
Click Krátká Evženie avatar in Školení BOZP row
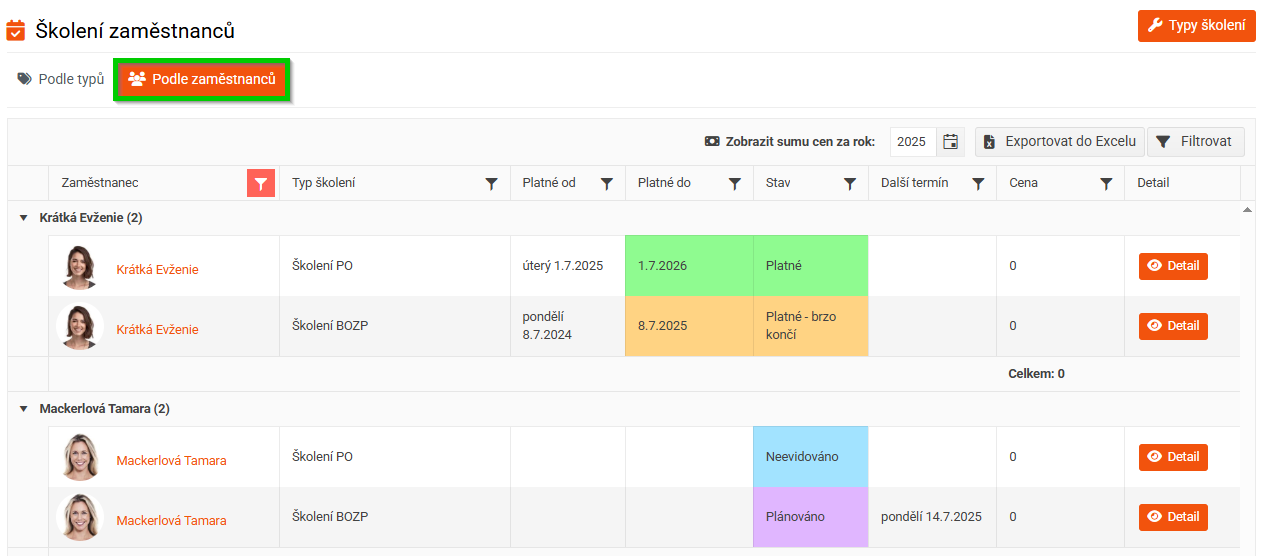point(81,327)
